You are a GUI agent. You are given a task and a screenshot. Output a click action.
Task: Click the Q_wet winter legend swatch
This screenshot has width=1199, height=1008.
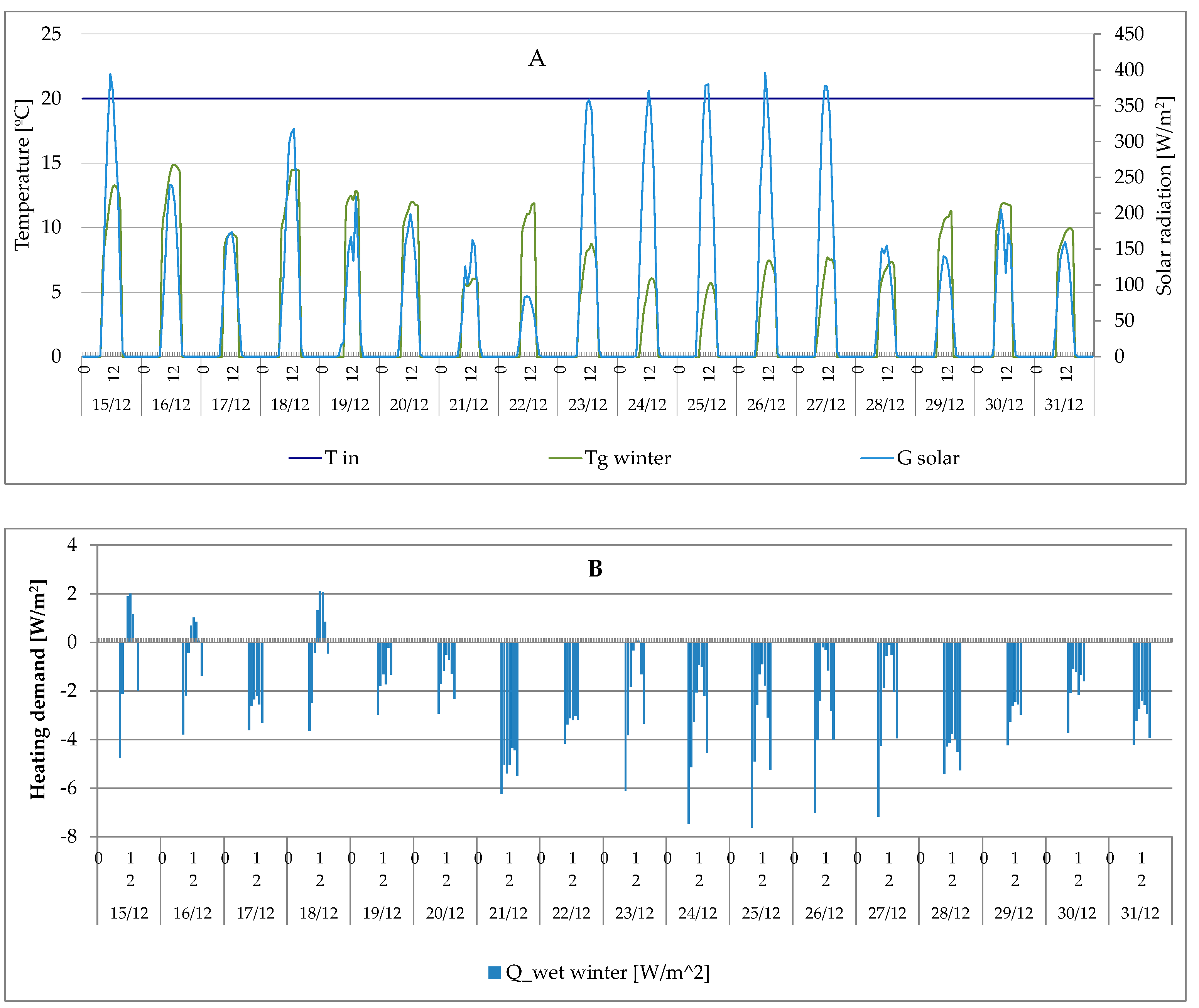(x=495, y=973)
